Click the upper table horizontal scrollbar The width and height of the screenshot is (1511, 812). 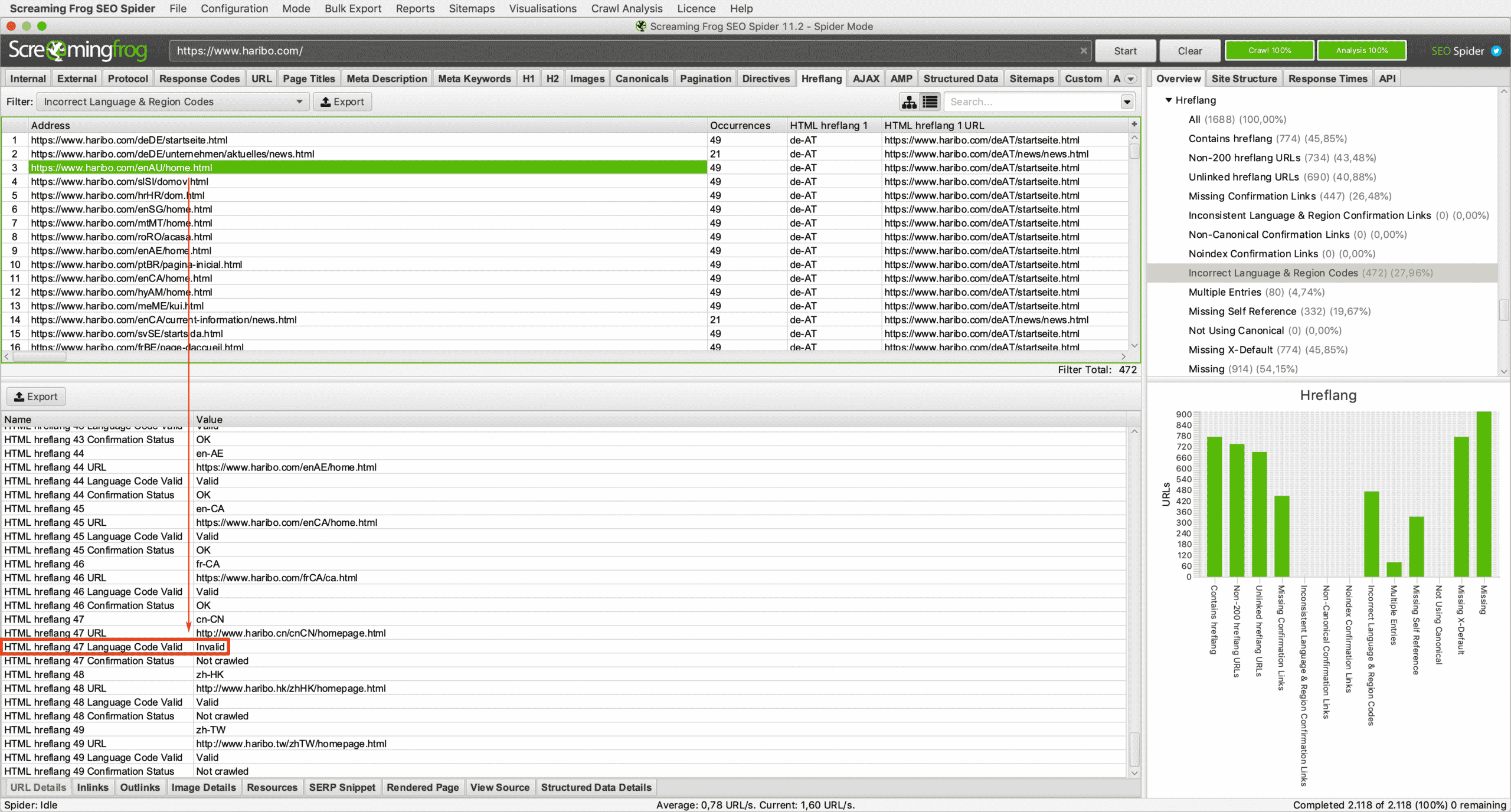pyautogui.click(x=39, y=356)
